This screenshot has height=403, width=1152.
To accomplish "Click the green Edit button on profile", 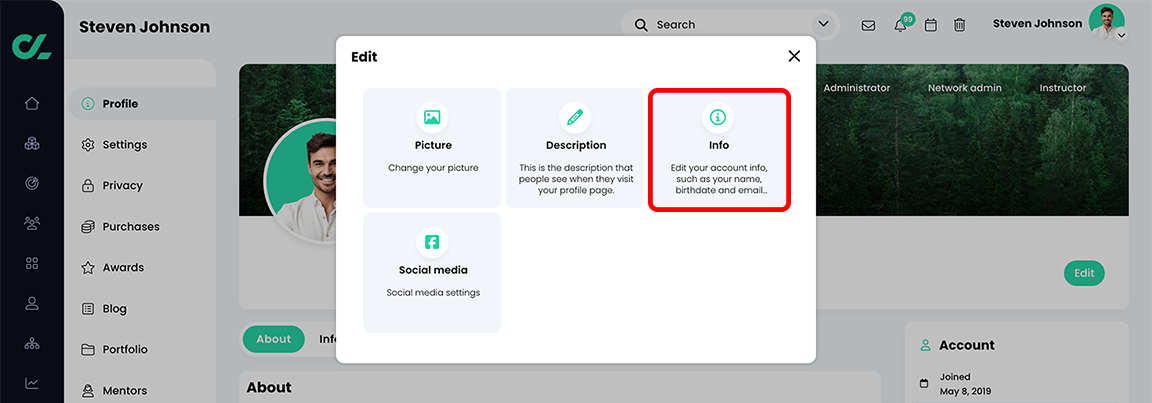I will click(x=1084, y=273).
